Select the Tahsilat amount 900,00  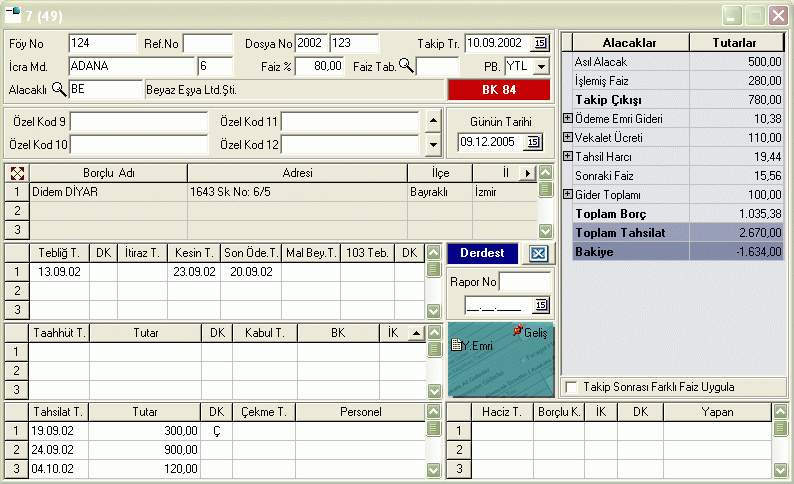(x=145, y=450)
